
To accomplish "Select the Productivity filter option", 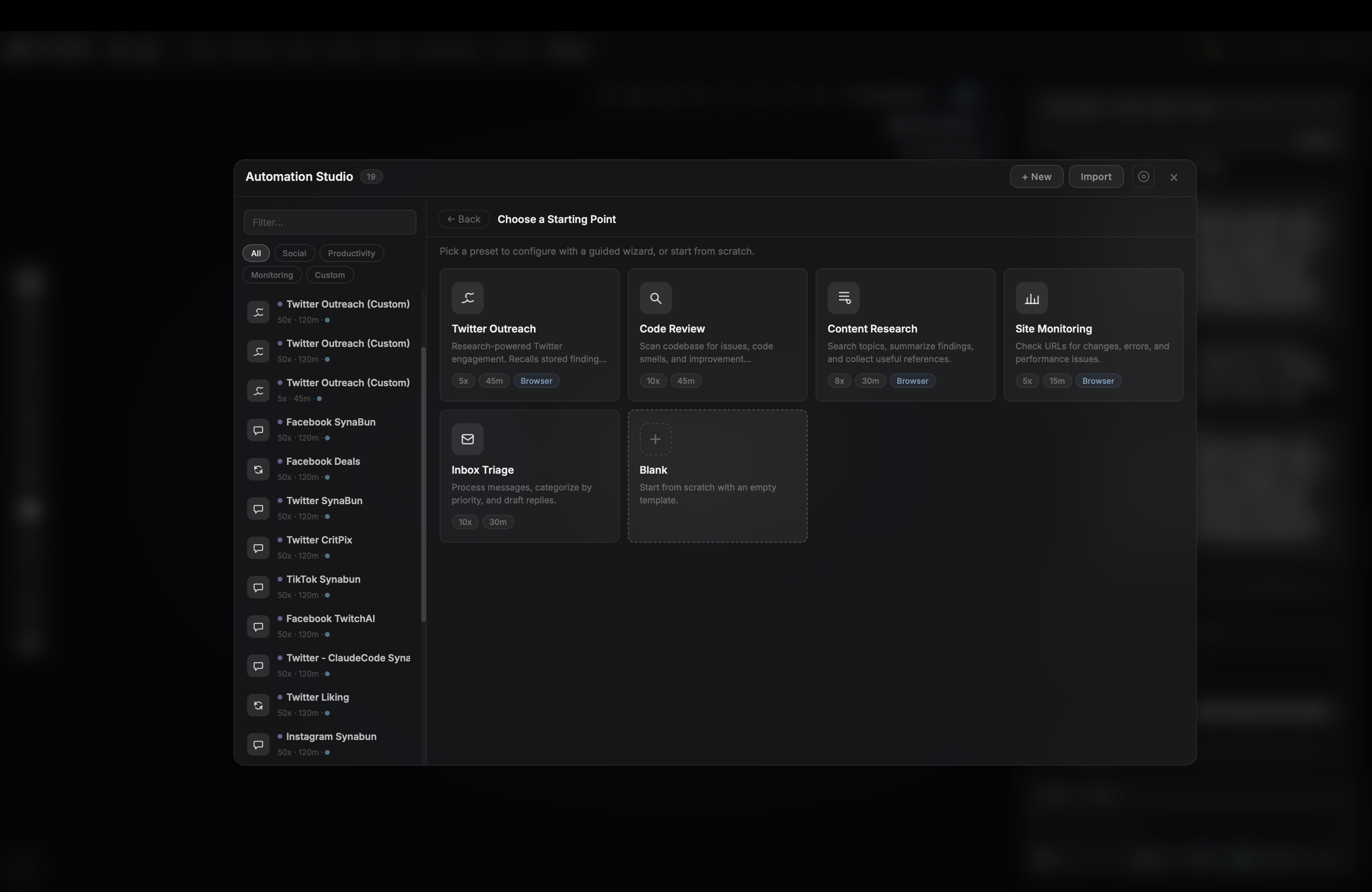I will (x=352, y=253).
